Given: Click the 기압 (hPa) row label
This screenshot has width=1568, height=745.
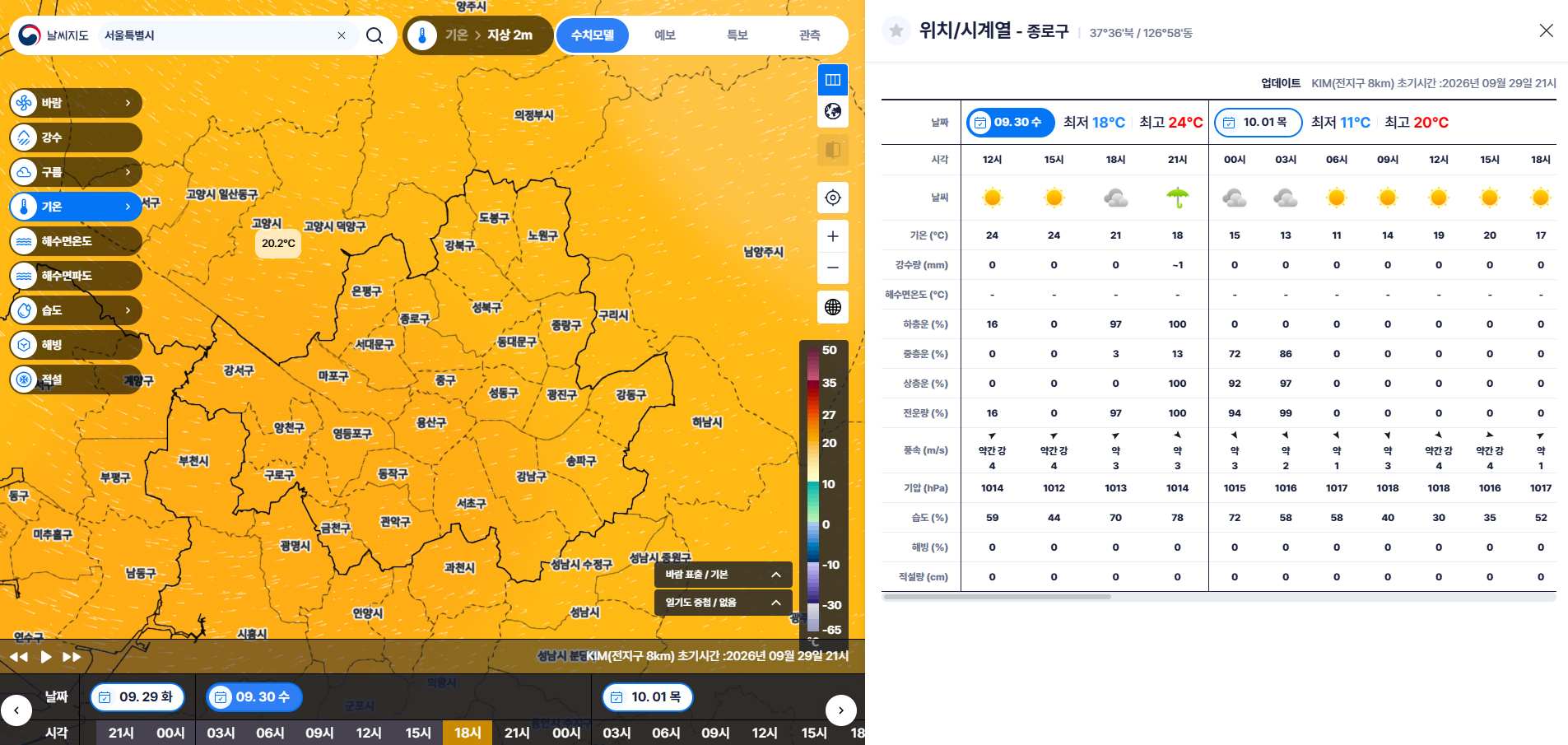Looking at the screenshot, I should [x=926, y=488].
